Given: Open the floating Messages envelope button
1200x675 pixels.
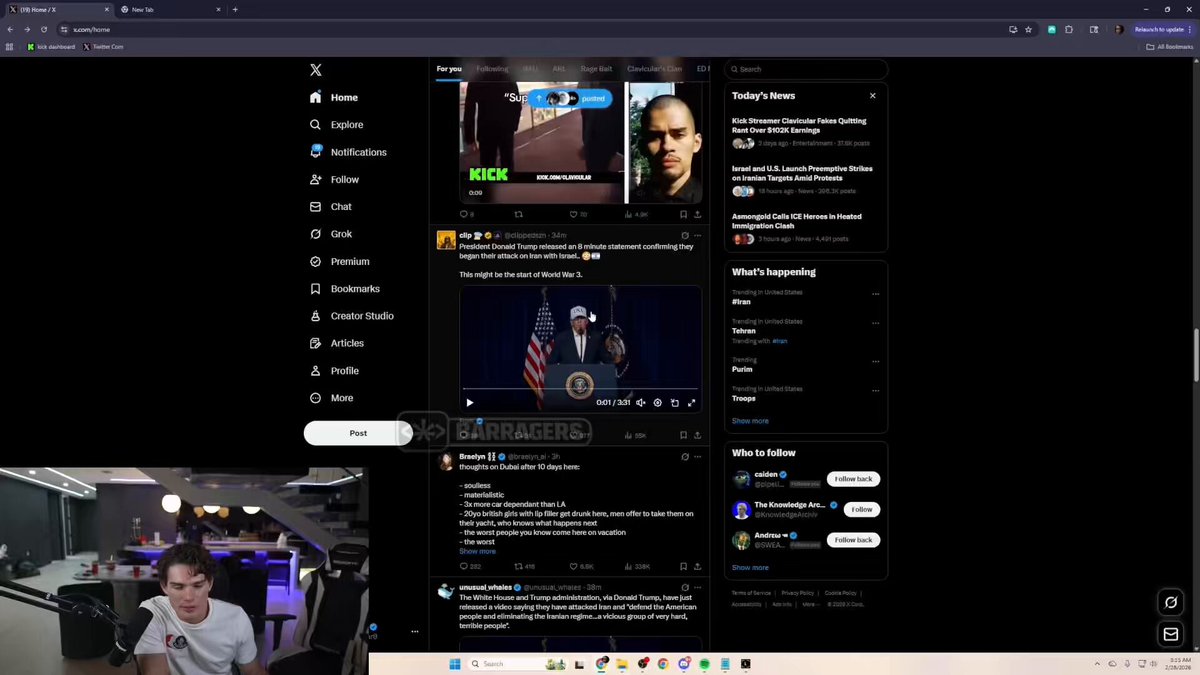Looking at the screenshot, I should pos(1170,634).
